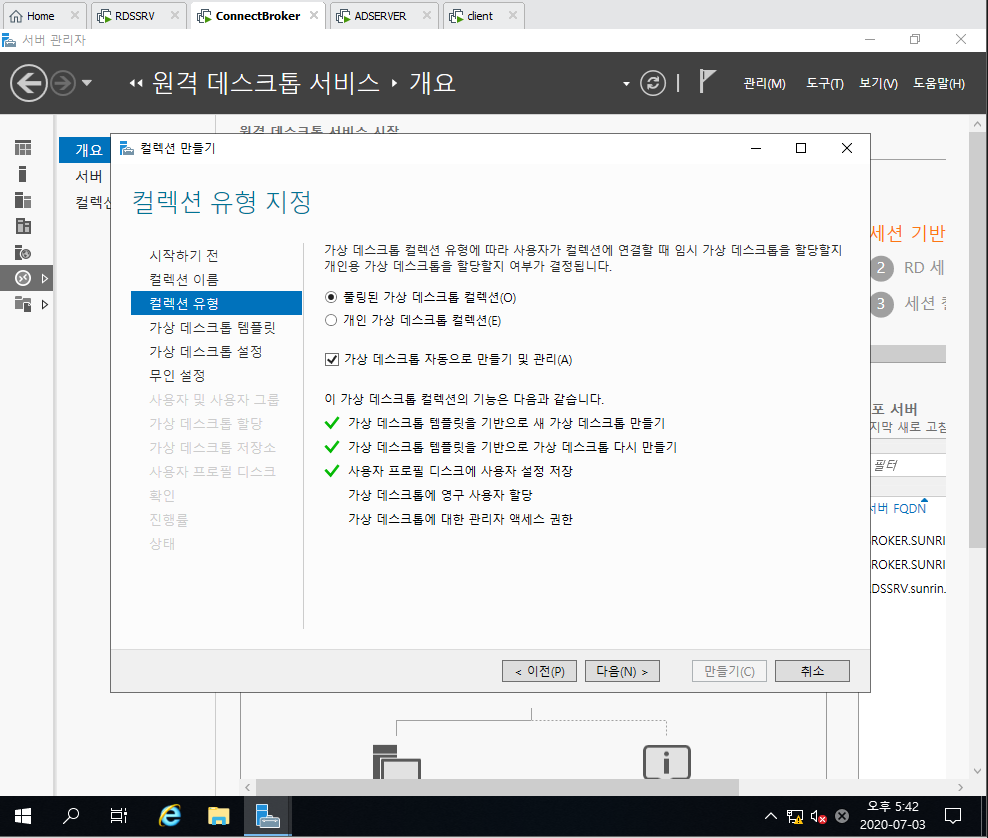Select 풀링된 가상 데스크톱 컬렉션 radio button
Screen dimensions: 988x838
click(331, 297)
